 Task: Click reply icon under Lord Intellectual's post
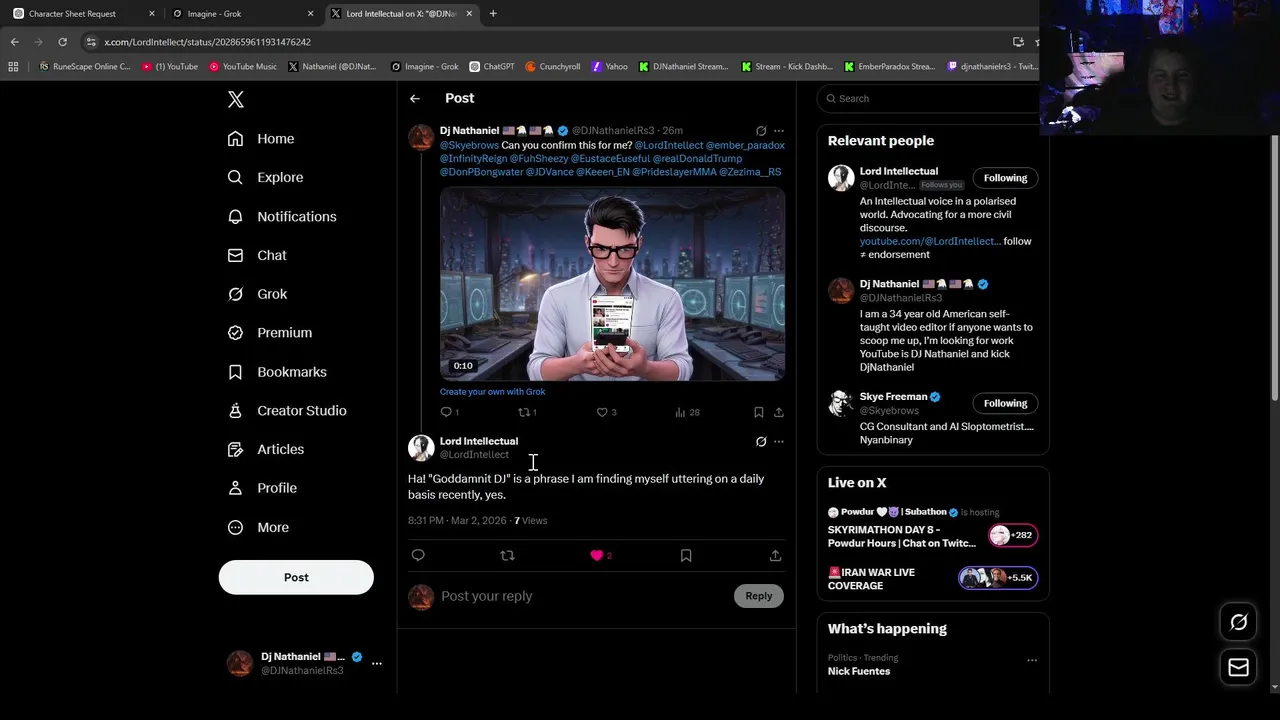pyautogui.click(x=418, y=555)
